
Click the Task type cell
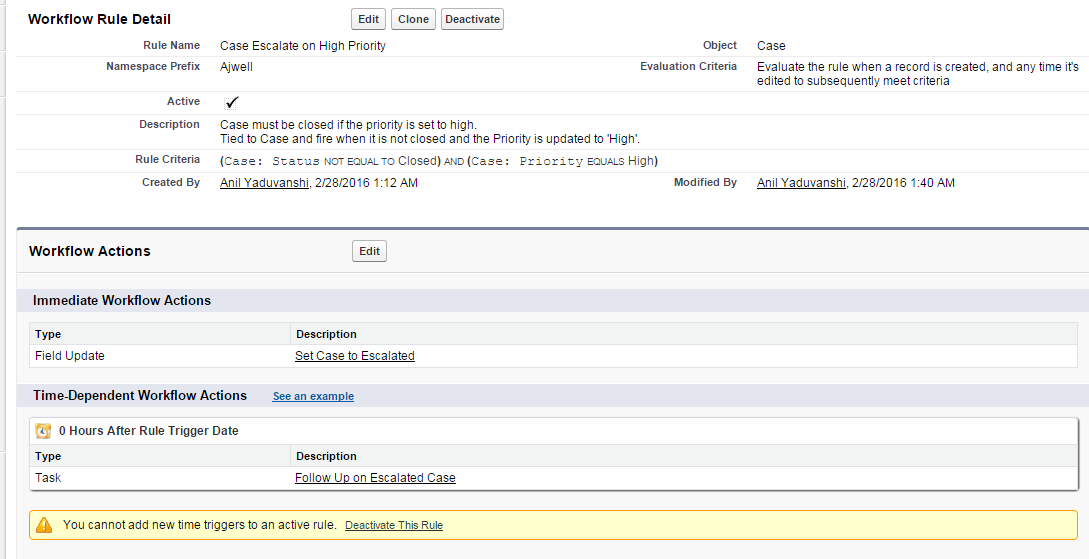pyautogui.click(x=48, y=478)
